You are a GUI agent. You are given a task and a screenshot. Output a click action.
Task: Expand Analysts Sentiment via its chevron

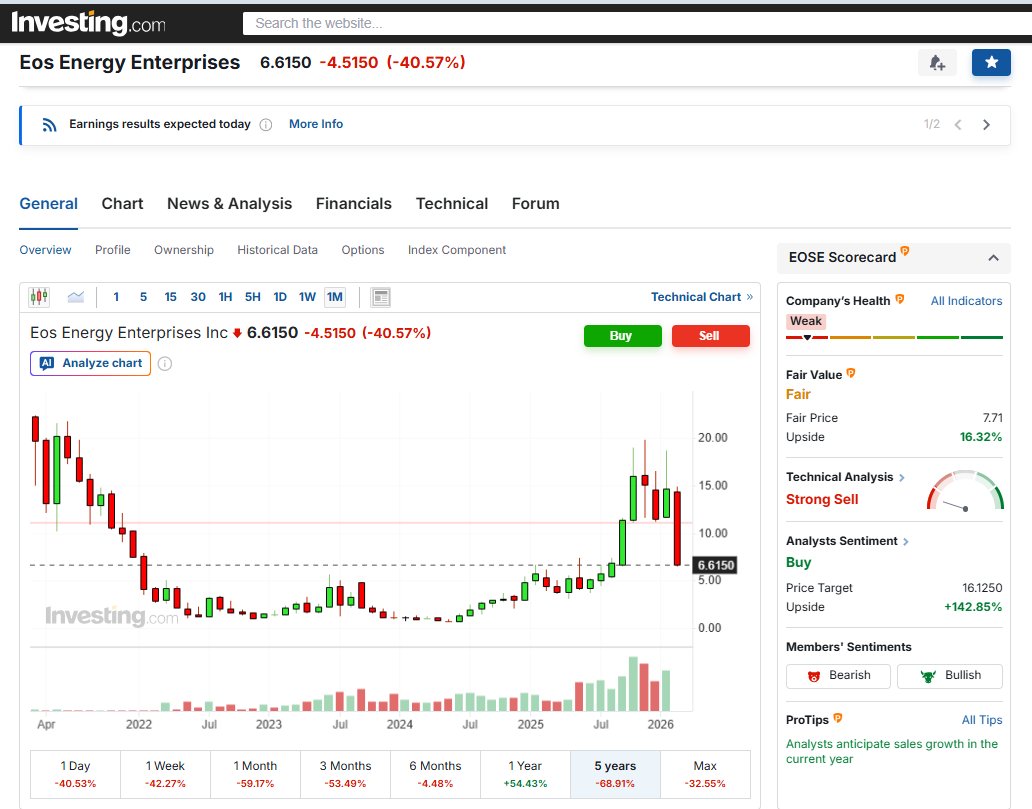[x=906, y=541]
